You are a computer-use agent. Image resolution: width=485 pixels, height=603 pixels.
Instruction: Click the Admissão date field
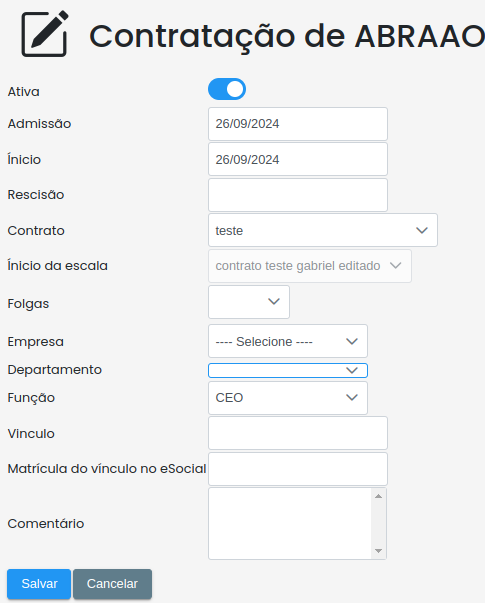tap(298, 124)
